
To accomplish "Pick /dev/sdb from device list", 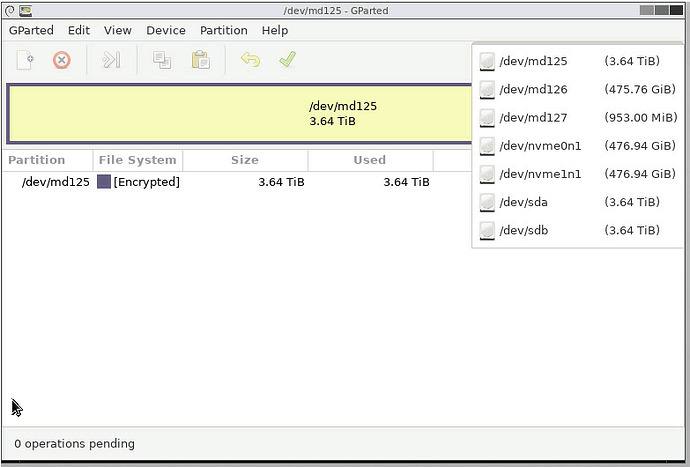I will tap(578, 230).
